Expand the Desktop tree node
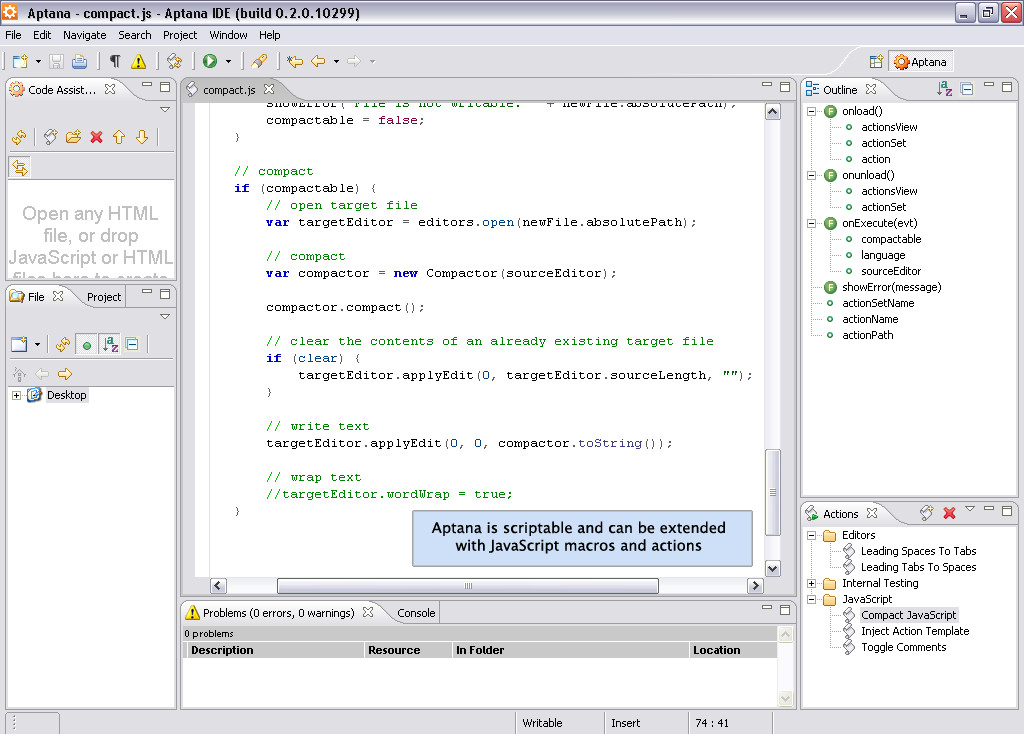 [16, 395]
